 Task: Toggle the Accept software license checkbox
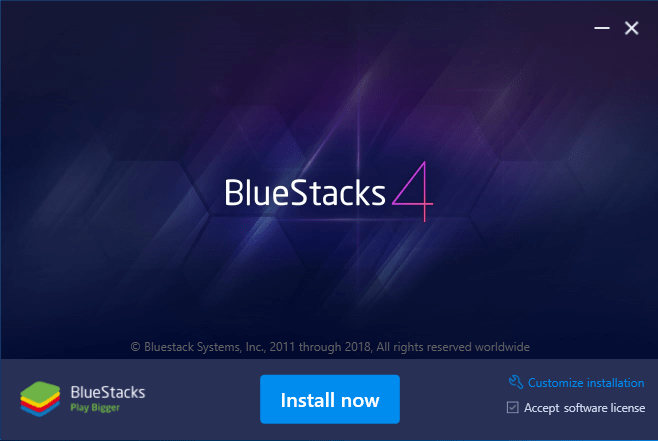(512, 407)
